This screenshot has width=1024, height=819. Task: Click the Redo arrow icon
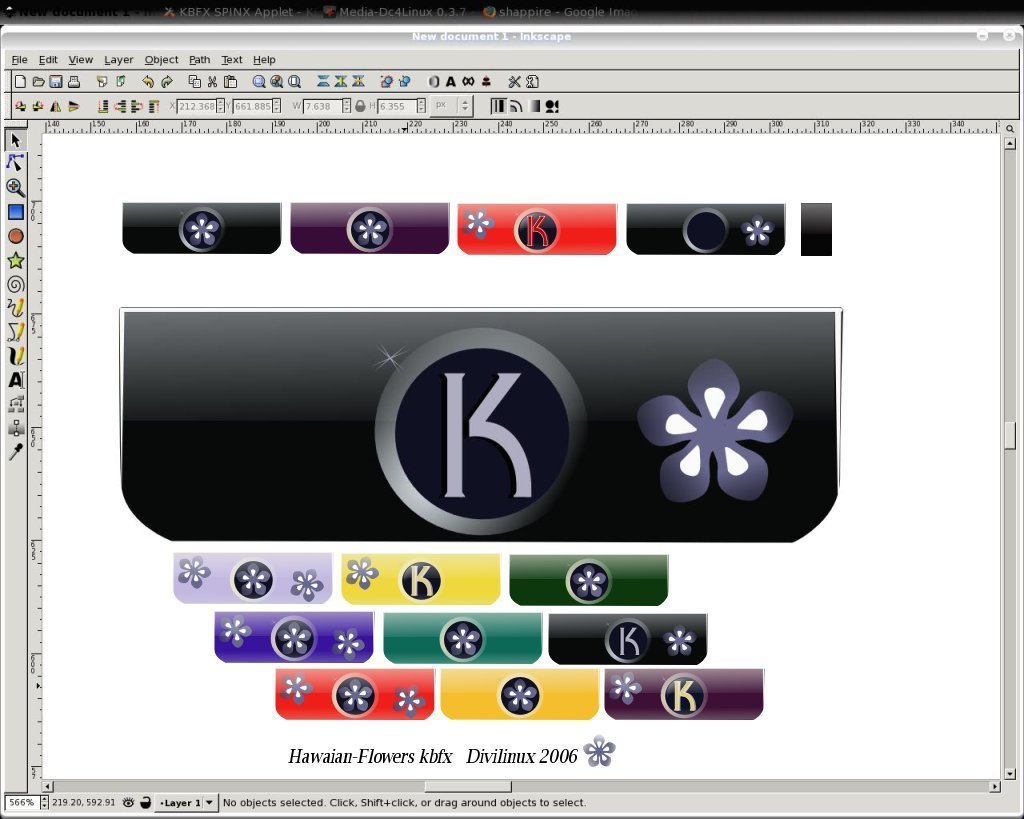coord(167,82)
